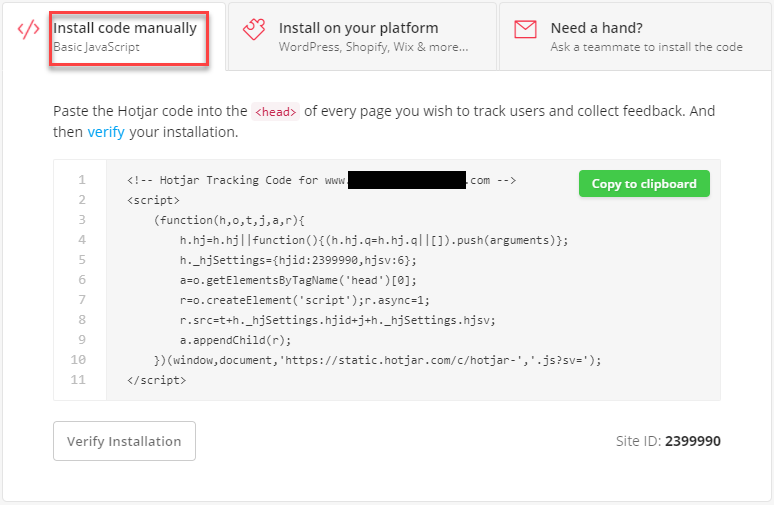Click the h._hjSettings={hjid:2399990 line

pyautogui.click(x=298, y=260)
